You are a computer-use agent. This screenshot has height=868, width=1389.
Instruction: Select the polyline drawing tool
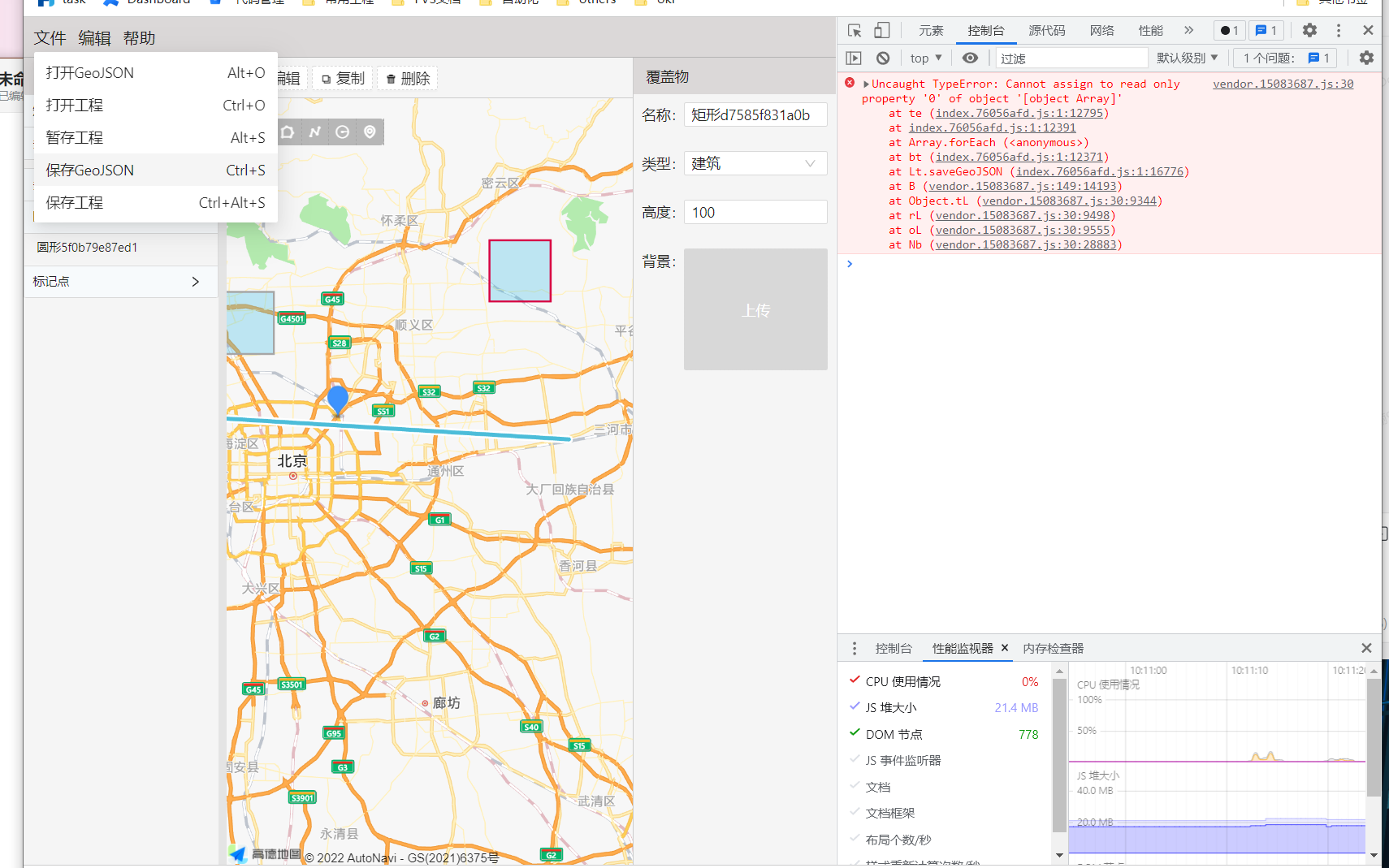click(315, 132)
